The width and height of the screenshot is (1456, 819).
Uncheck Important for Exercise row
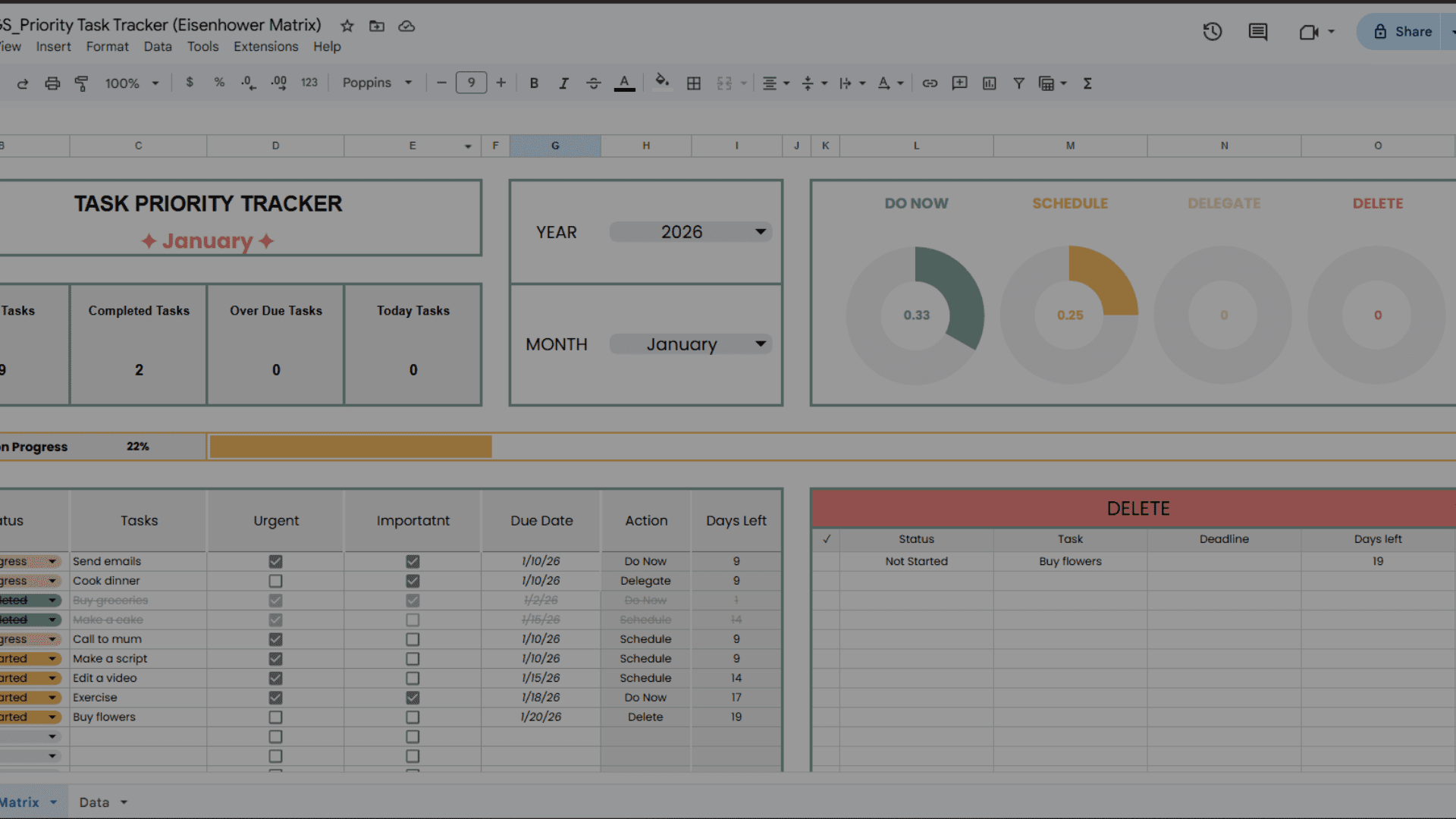click(x=413, y=698)
